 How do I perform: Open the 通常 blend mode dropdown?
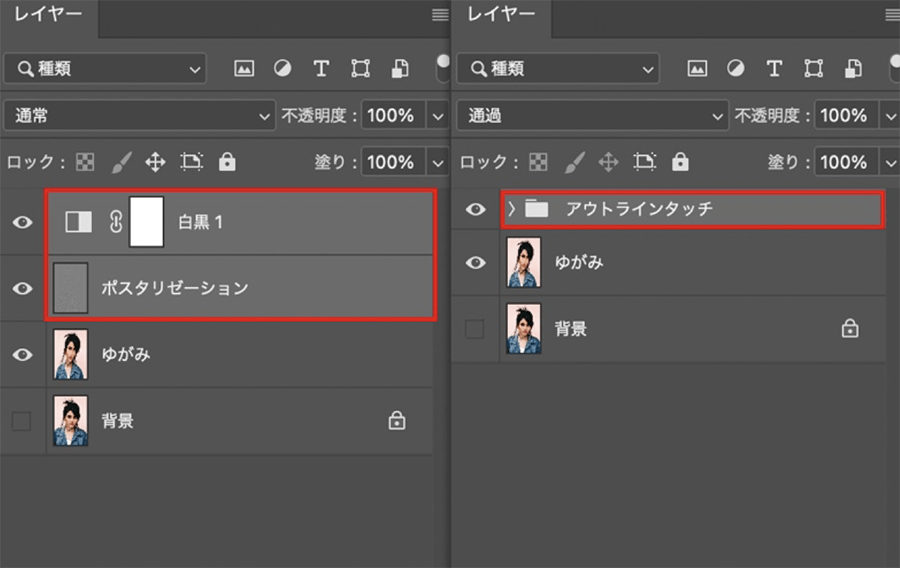(139, 116)
